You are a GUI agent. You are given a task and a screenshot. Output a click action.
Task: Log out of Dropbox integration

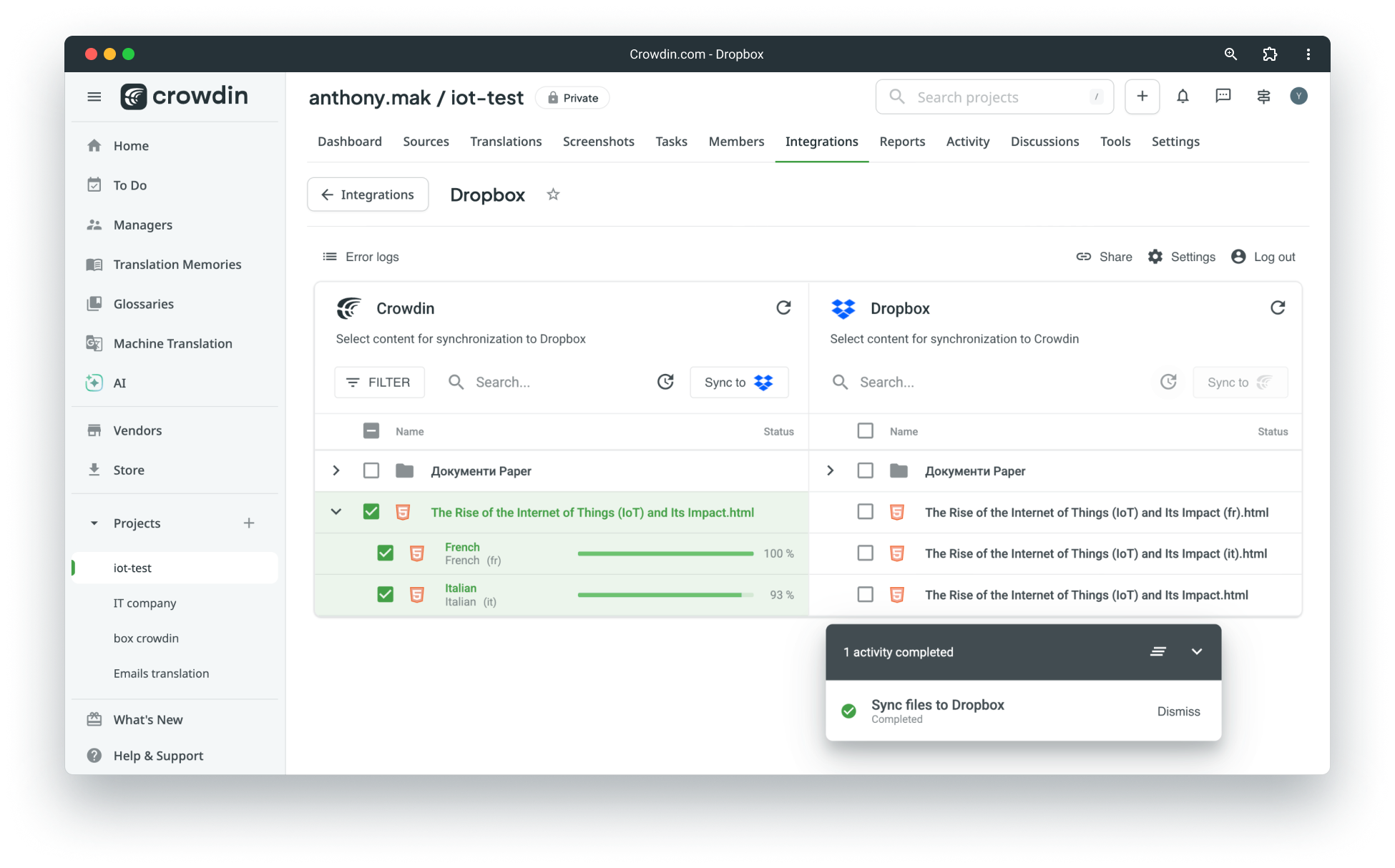[x=1263, y=257]
